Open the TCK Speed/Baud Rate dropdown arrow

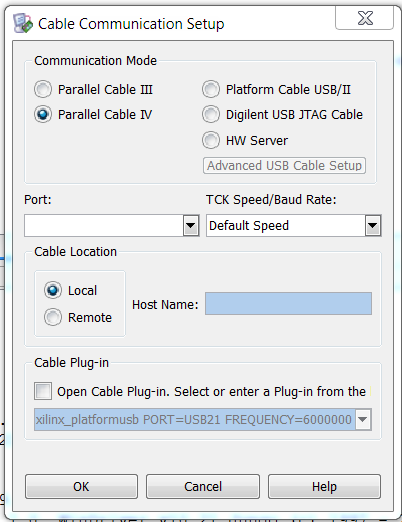[x=373, y=226]
